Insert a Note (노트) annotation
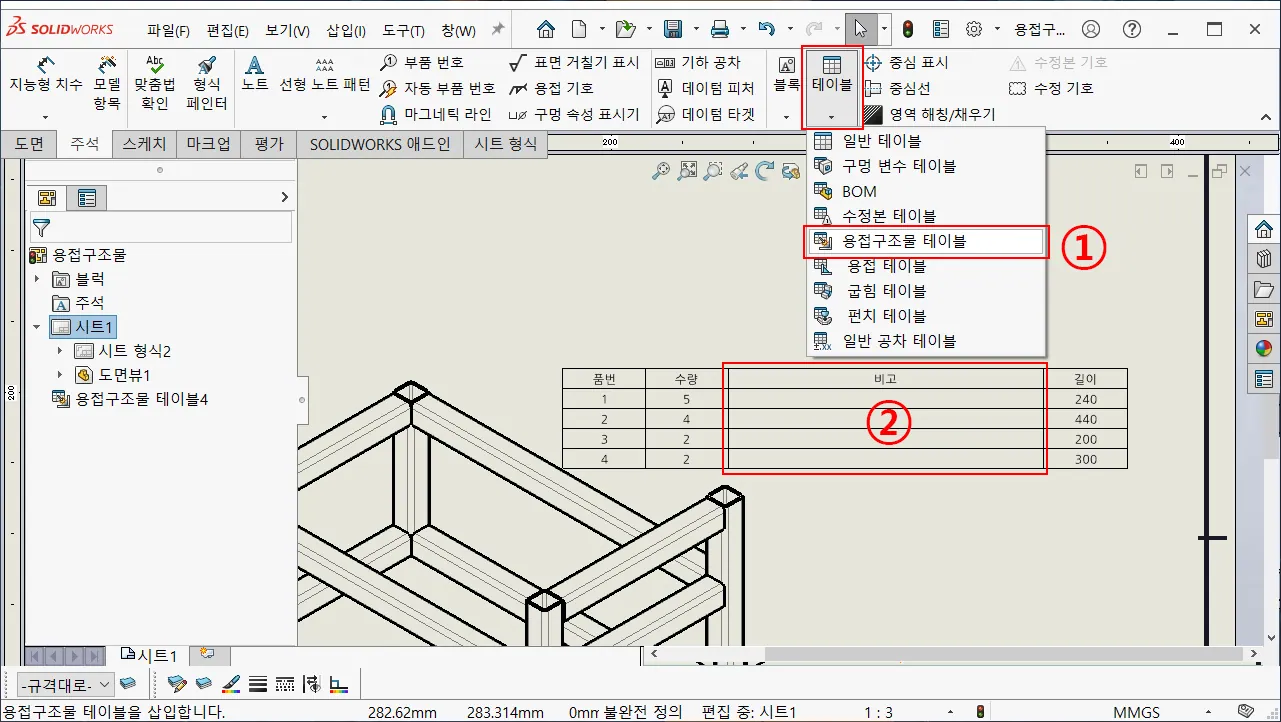Image resolution: width=1281 pixels, height=722 pixels. click(x=255, y=75)
